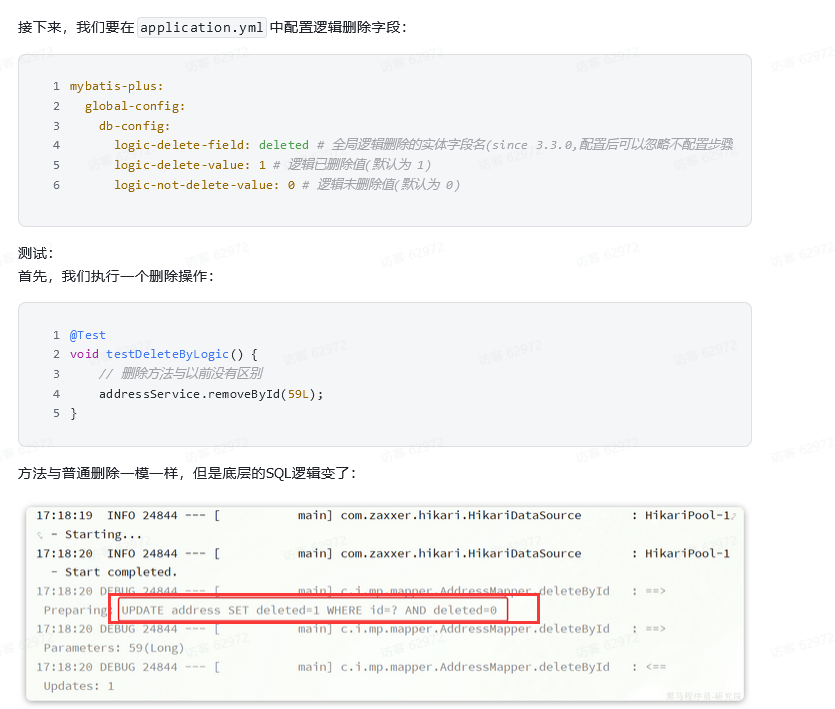Viewport: 835px width, 709px height.
Task: Click the '- Starting...' log line
Action: click(x=96, y=534)
